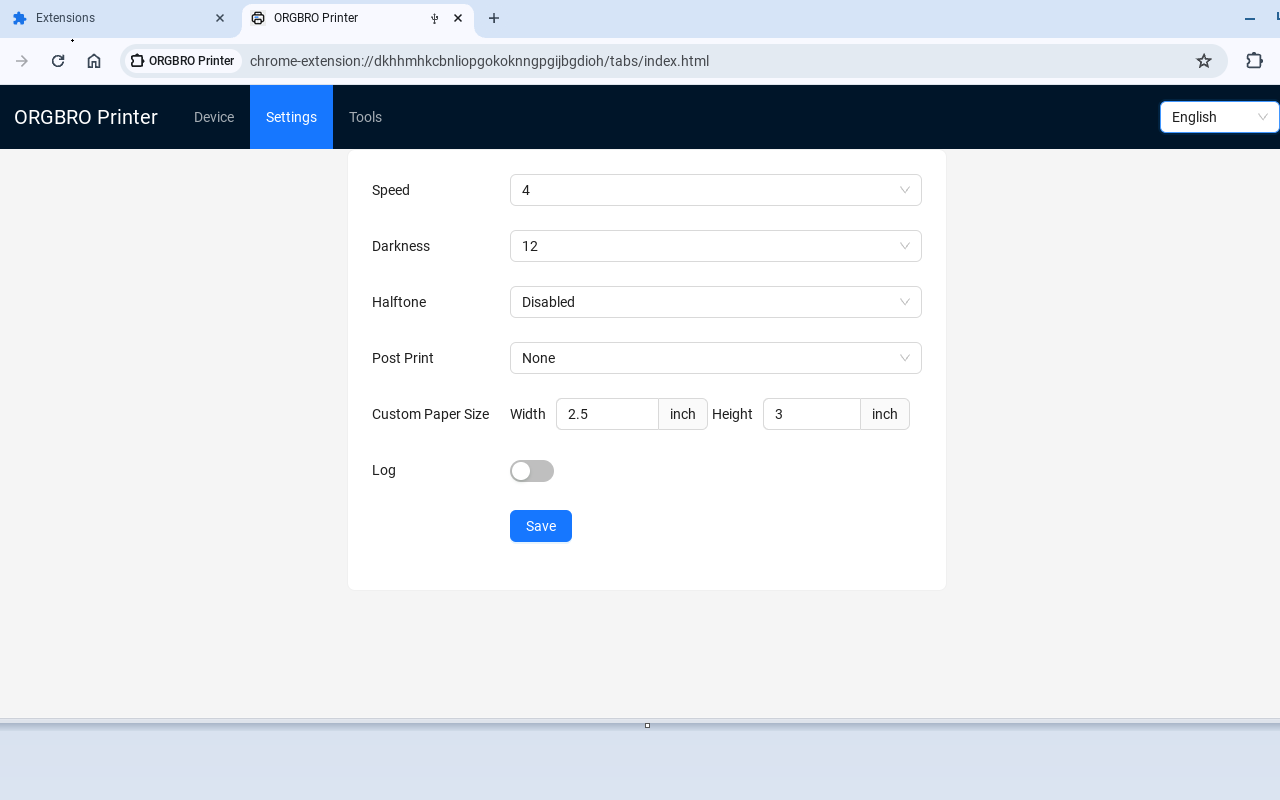Open the English language dropdown

point(1219,117)
